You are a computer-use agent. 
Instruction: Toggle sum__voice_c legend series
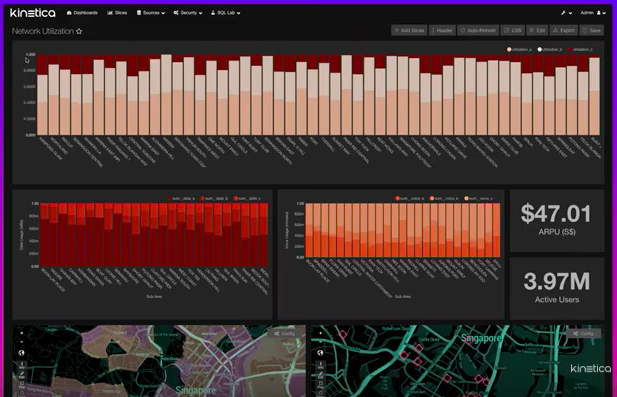point(478,198)
